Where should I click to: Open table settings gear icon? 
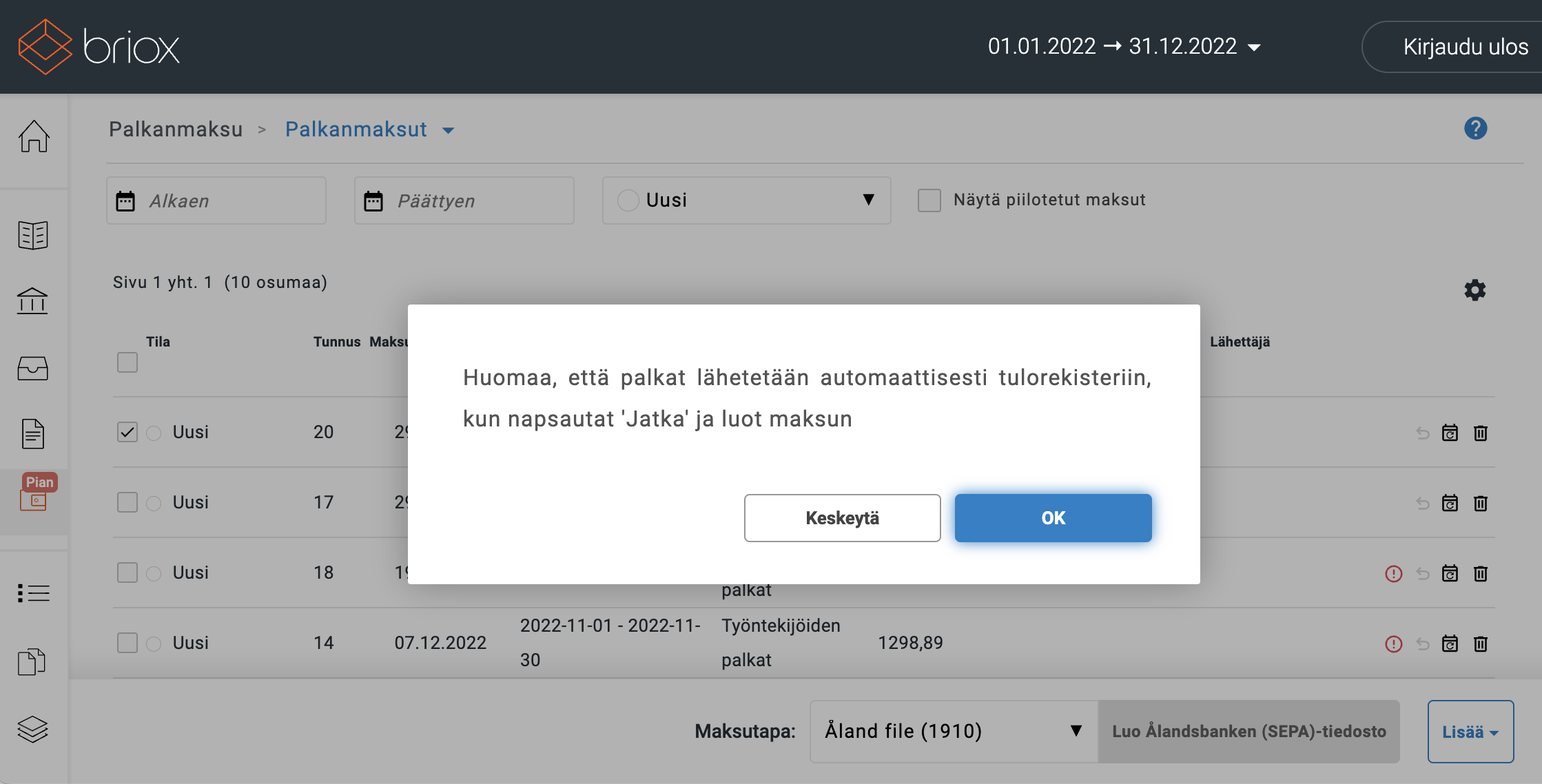(x=1474, y=290)
